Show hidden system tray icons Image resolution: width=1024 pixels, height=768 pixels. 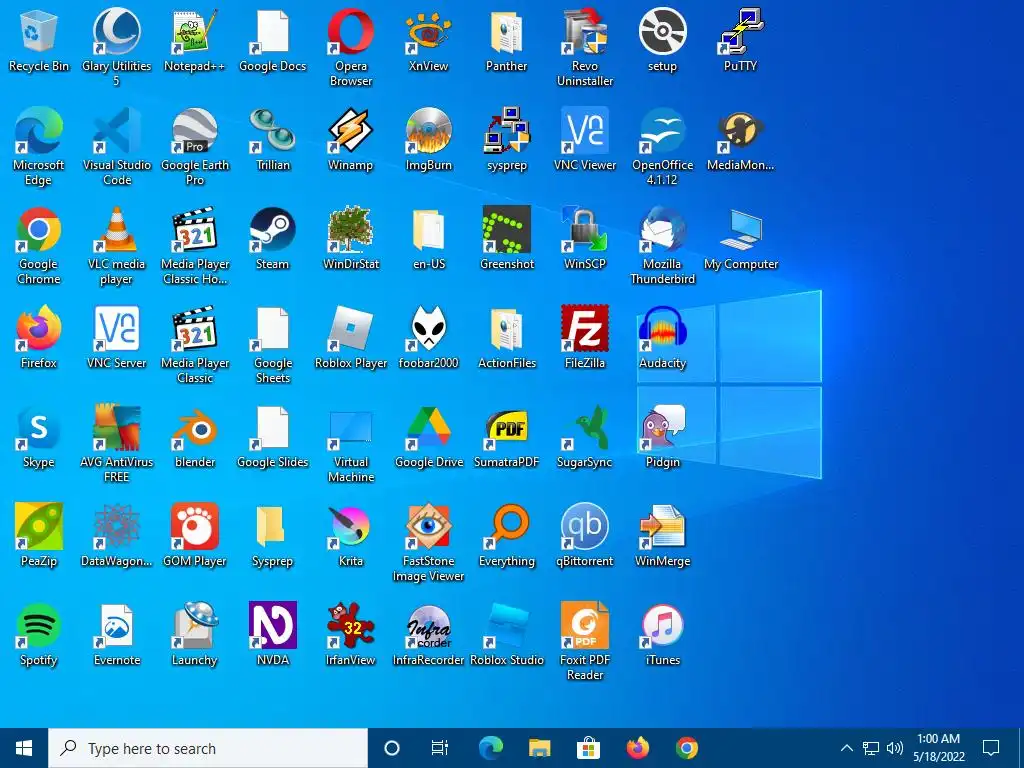tap(846, 748)
